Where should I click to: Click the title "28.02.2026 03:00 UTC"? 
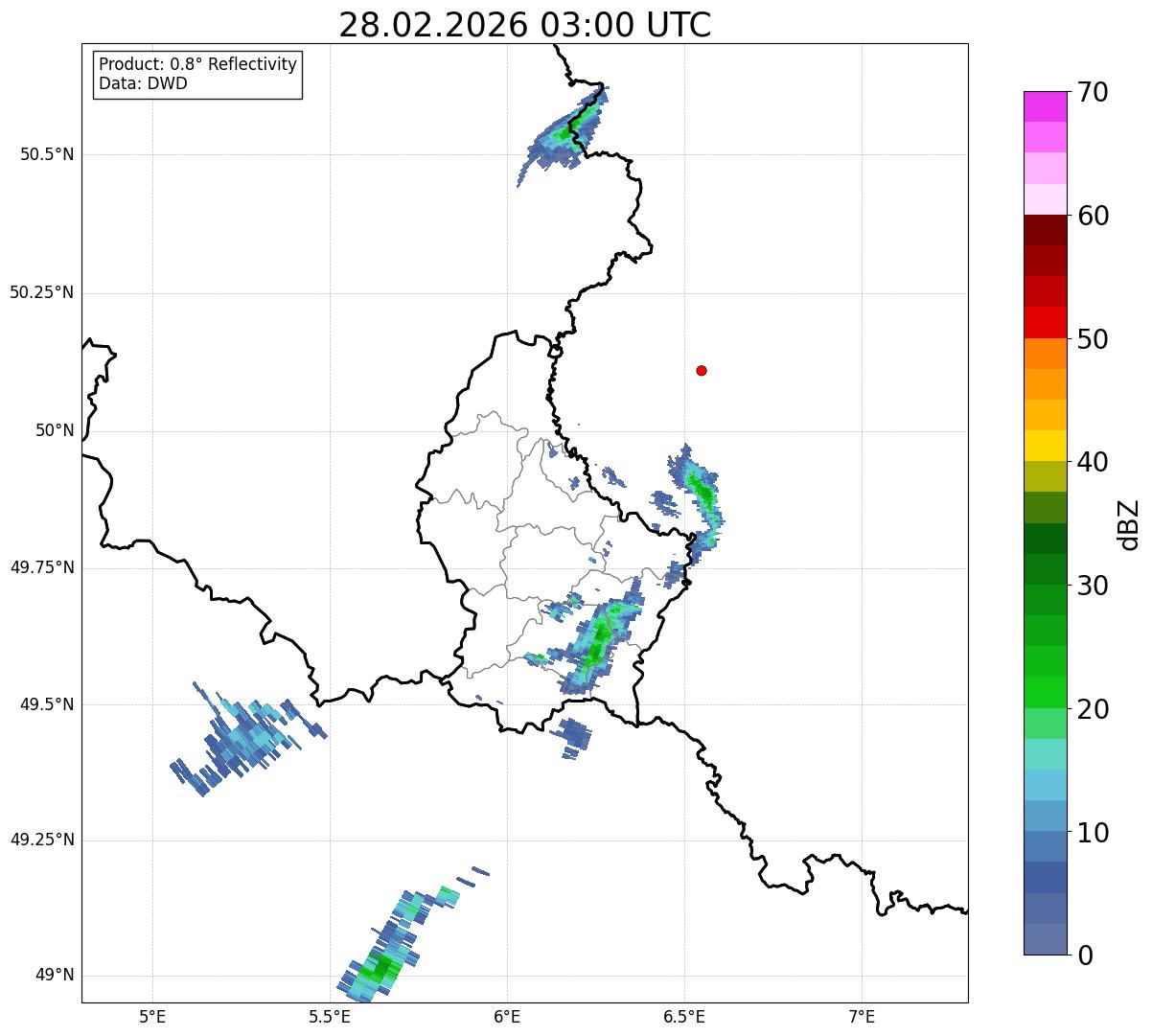[x=525, y=25]
